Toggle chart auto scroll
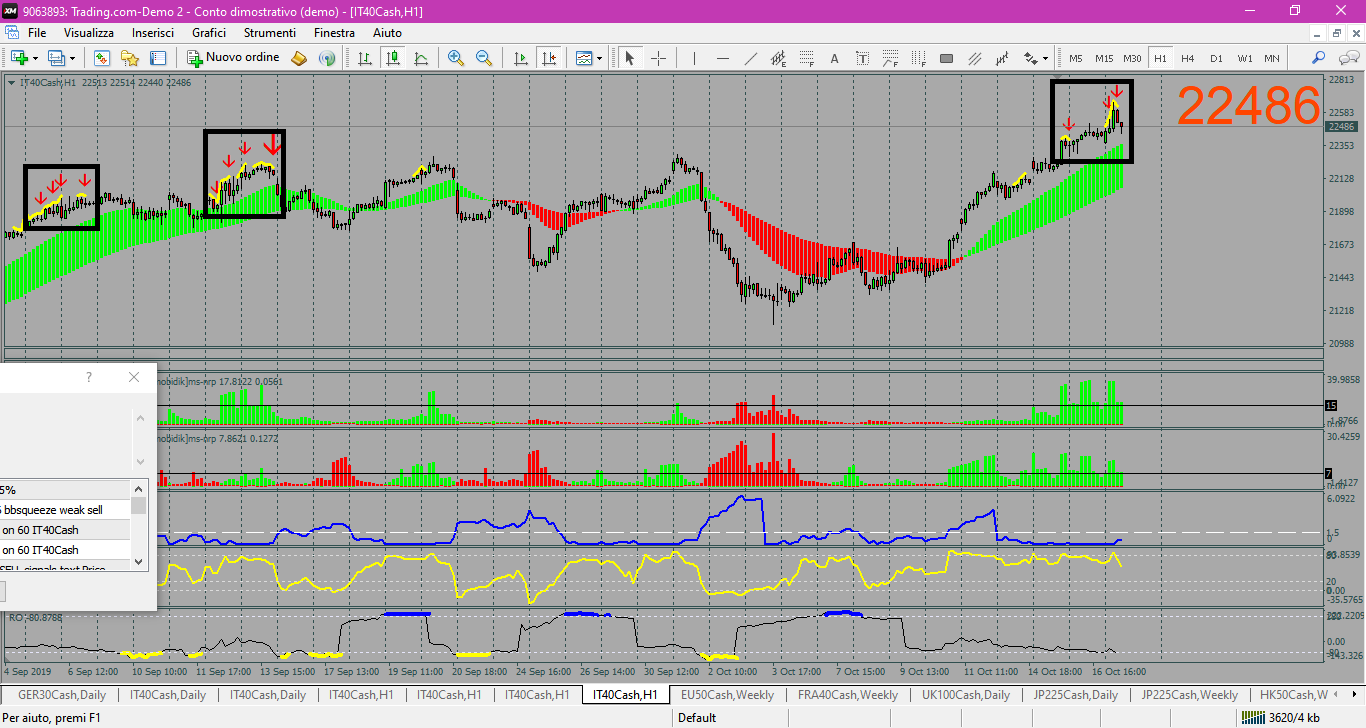Screen dimensions: 1366x728 coord(520,58)
